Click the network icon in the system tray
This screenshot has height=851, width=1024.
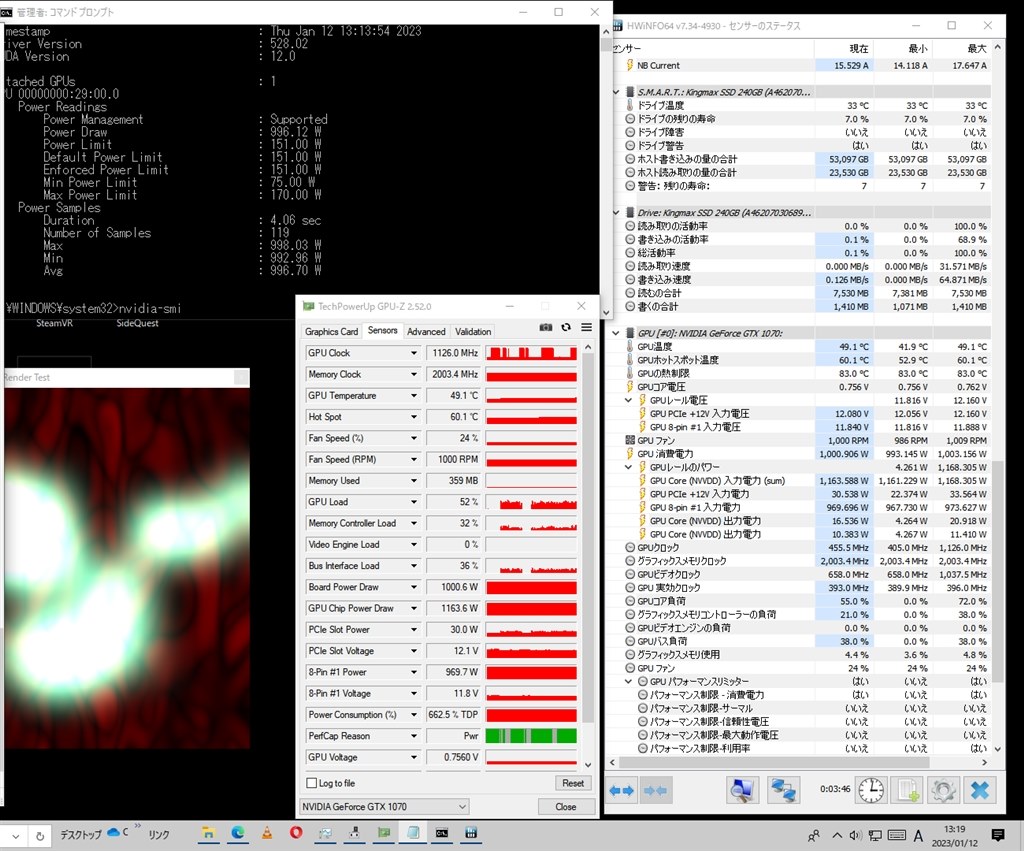pos(875,835)
